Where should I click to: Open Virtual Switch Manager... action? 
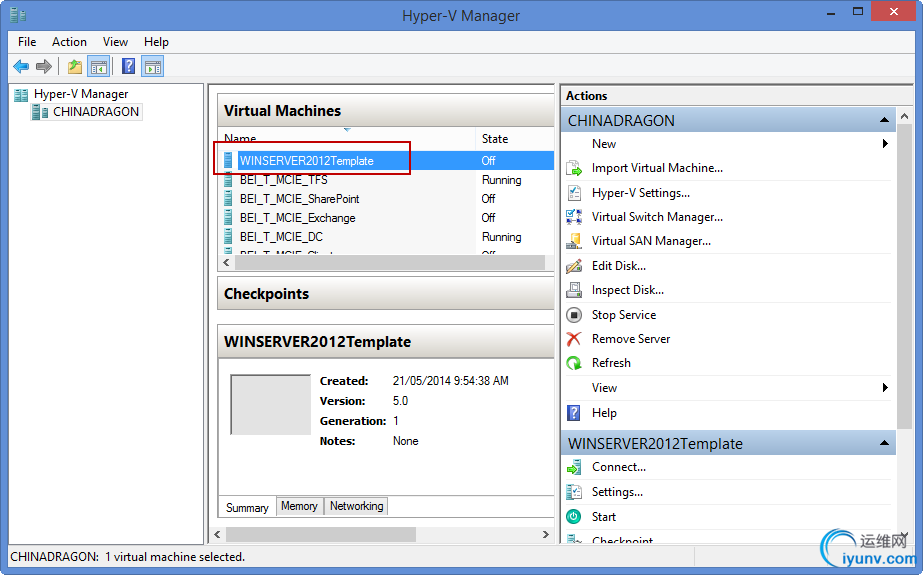coord(657,217)
